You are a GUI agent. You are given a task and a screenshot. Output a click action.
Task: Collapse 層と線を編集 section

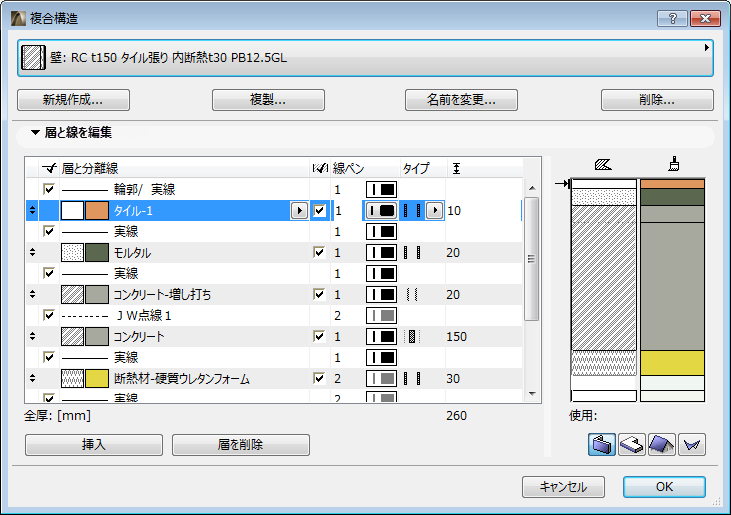(x=35, y=132)
